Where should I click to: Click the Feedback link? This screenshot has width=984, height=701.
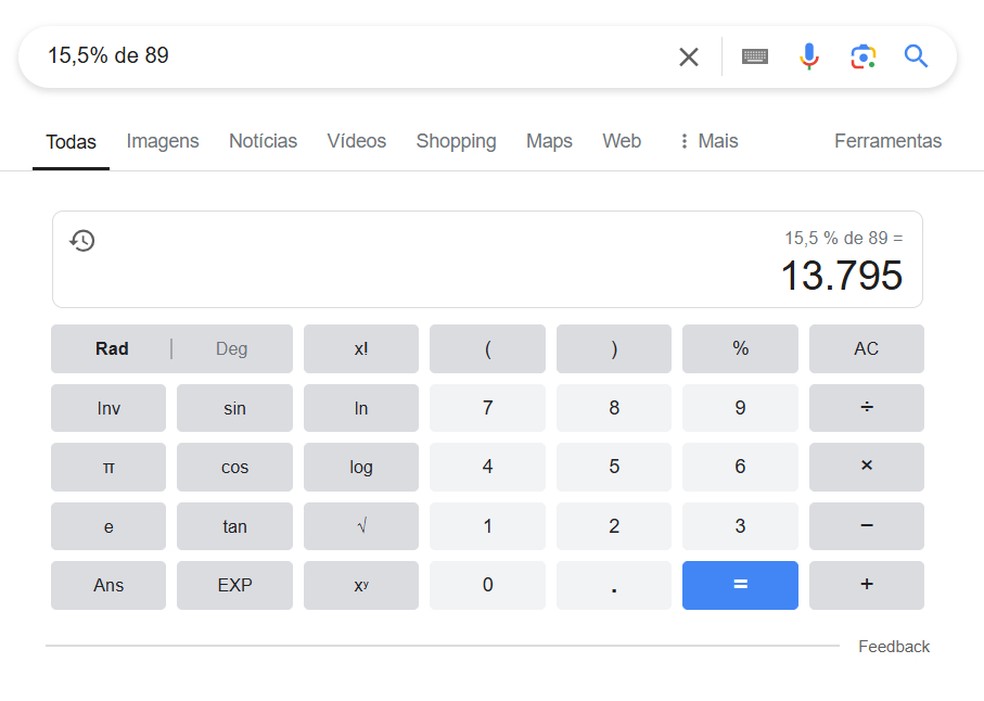coord(893,646)
